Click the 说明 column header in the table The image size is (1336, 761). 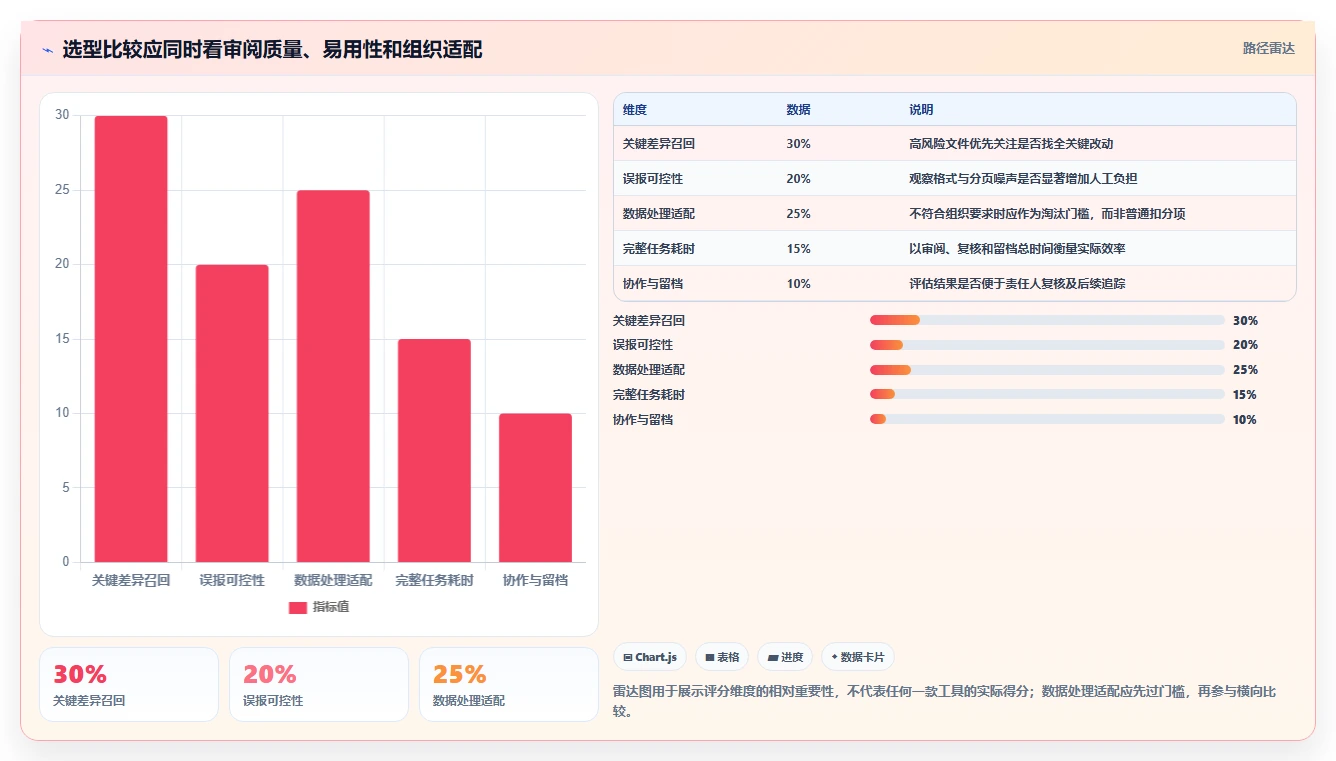pos(921,110)
